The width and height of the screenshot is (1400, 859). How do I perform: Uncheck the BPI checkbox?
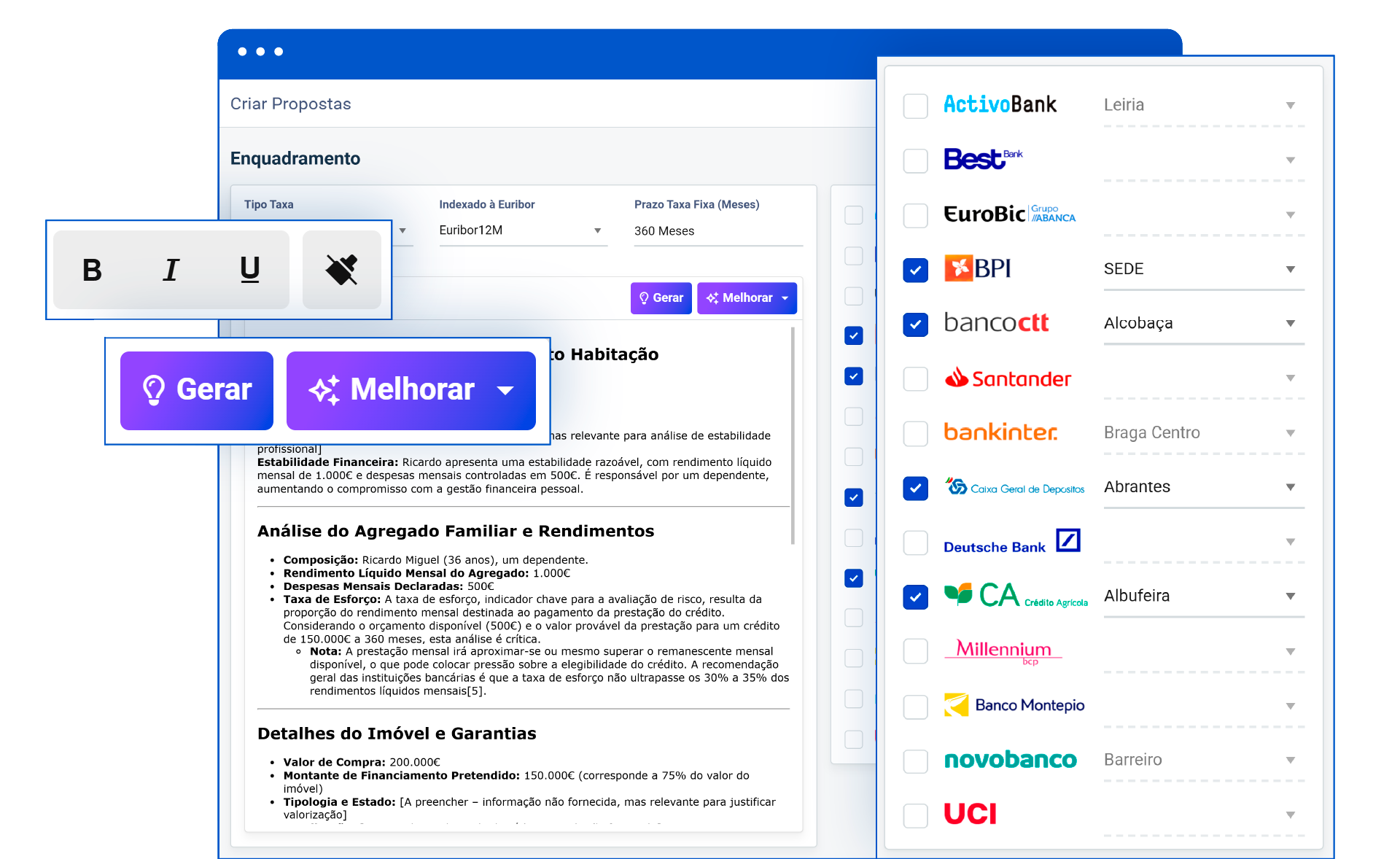point(915,270)
